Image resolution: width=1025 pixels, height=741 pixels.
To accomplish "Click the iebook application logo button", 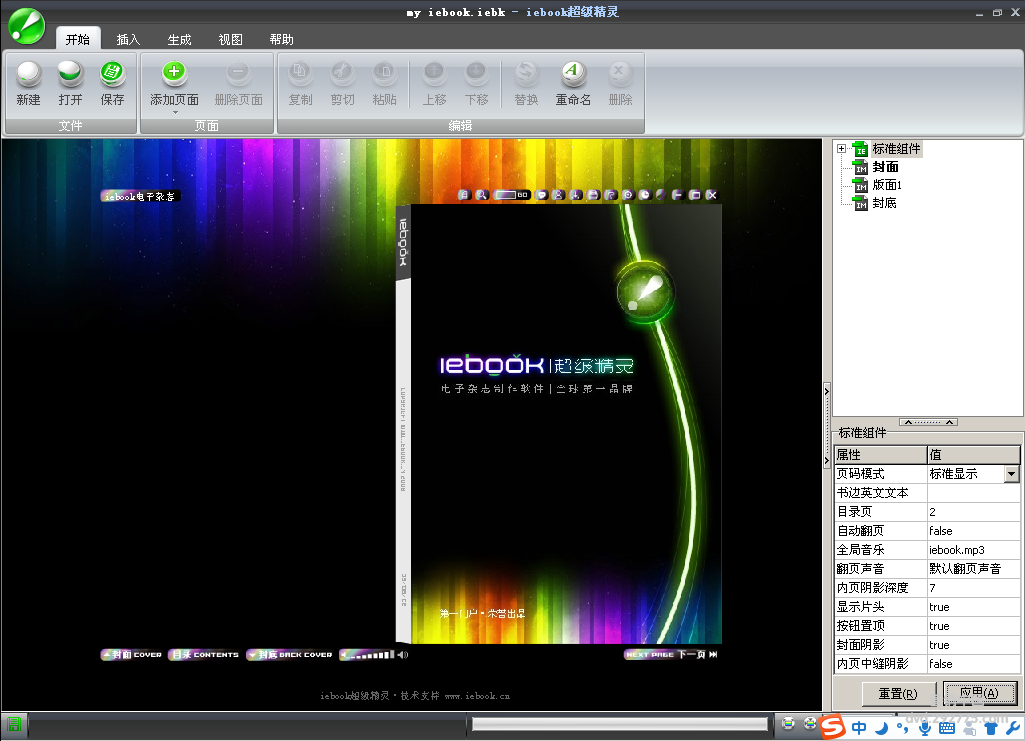I will pos(26,27).
